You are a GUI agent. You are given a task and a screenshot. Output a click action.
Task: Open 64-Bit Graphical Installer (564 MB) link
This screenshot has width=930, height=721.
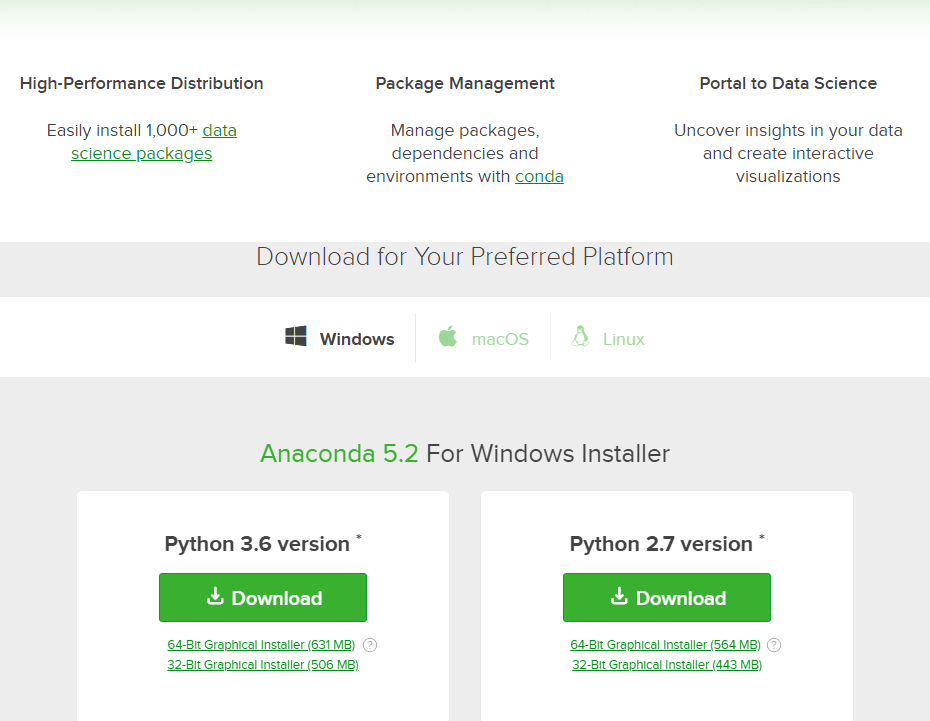[x=665, y=645]
